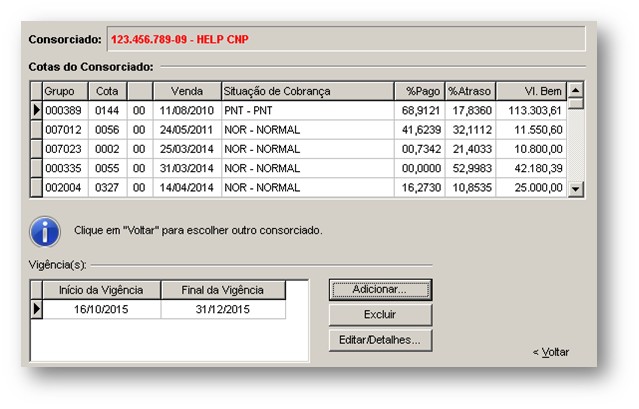Viewport: 639px width, 409px height.
Task: Click the group cell 000389
Action: point(65,110)
